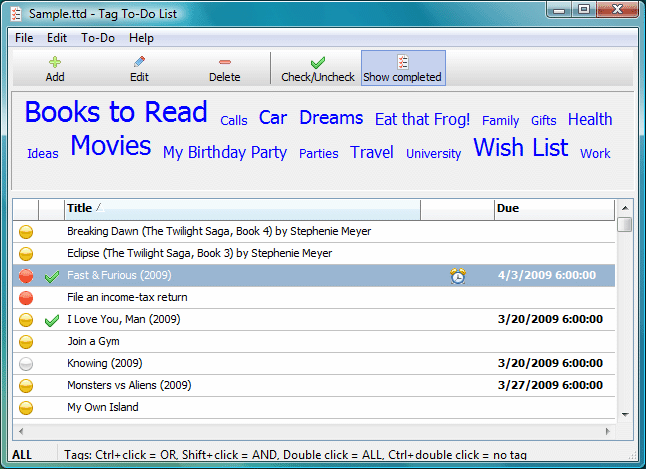Click the yellow priority icon for Join a Gym
Image resolution: width=646 pixels, height=469 pixels.
coord(26,342)
